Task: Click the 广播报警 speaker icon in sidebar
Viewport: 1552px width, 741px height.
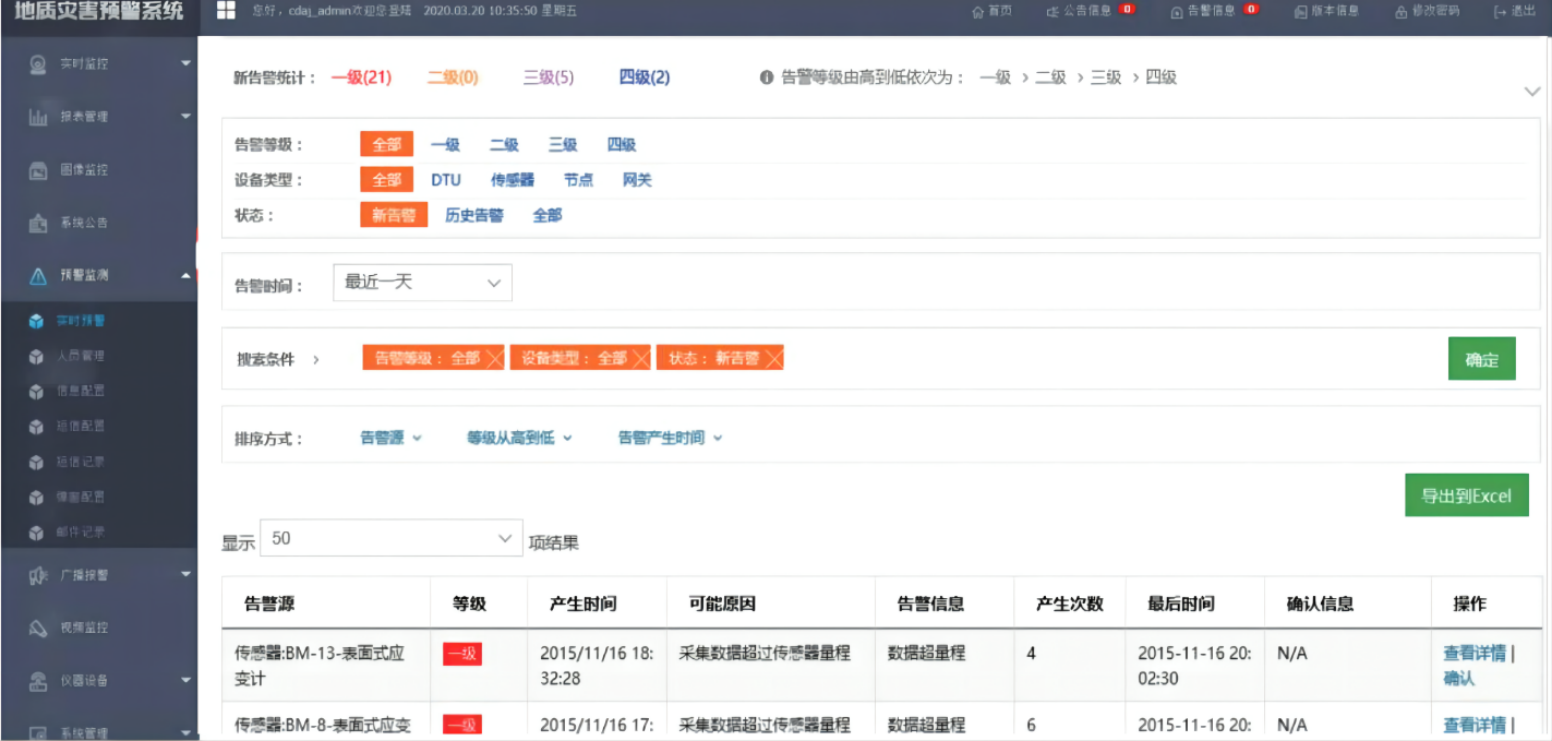Action: point(38,575)
